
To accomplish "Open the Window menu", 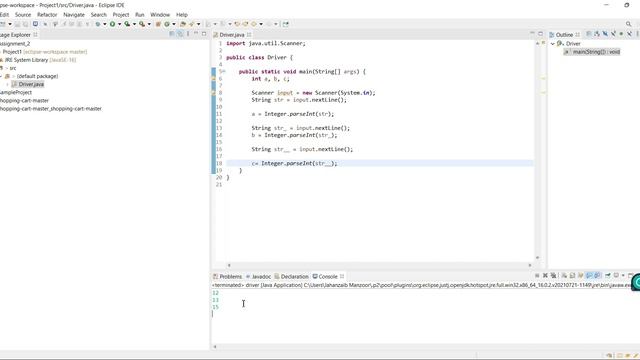I will pos(160,15).
